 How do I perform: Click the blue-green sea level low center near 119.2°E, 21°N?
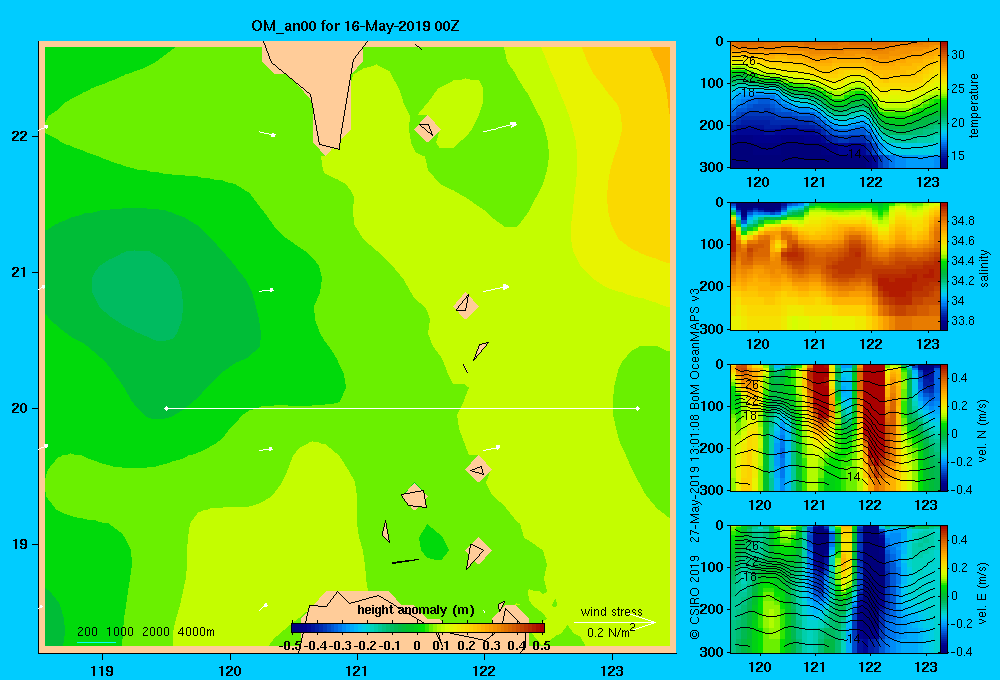(137, 295)
